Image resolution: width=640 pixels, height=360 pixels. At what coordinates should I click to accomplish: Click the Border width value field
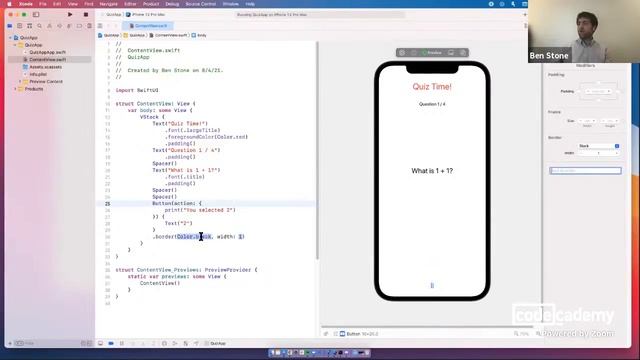[599, 153]
